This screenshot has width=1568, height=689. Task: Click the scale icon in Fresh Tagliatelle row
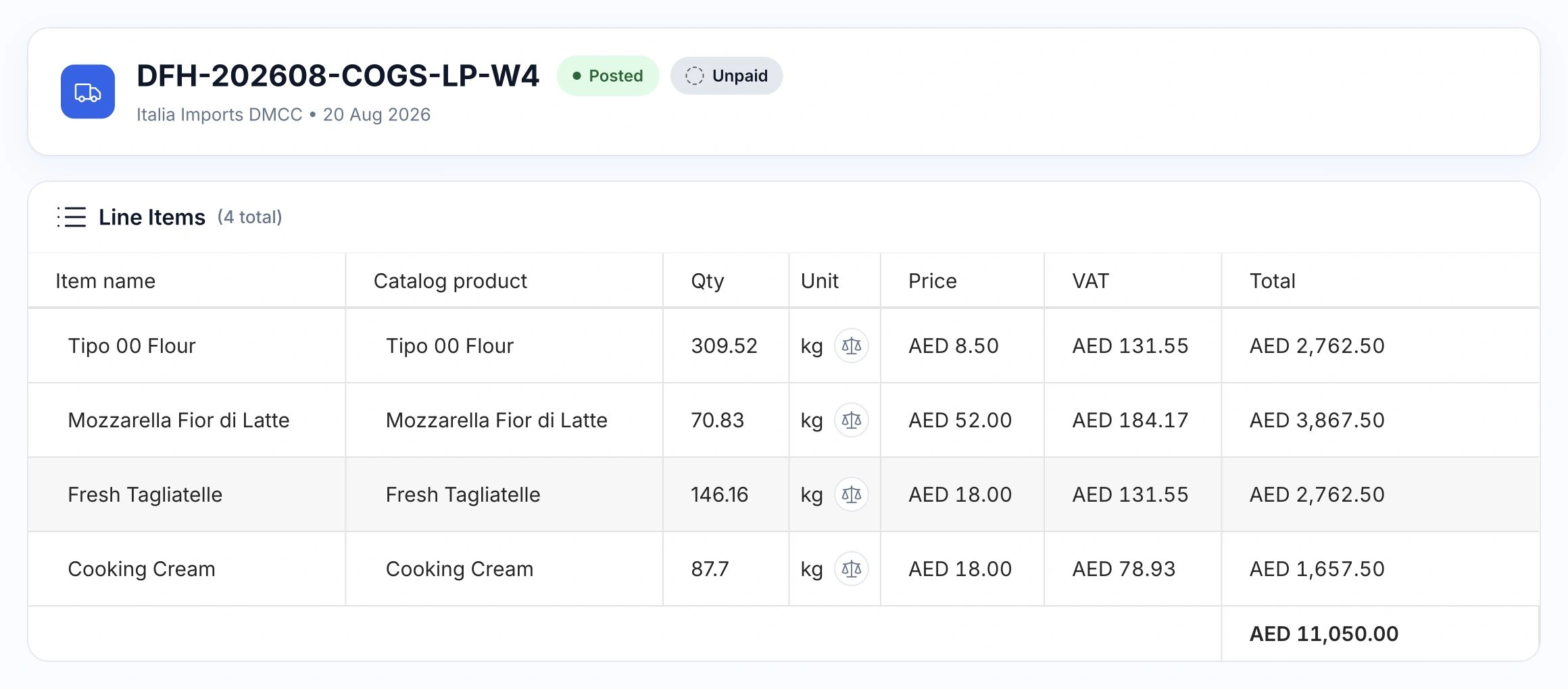coord(852,495)
